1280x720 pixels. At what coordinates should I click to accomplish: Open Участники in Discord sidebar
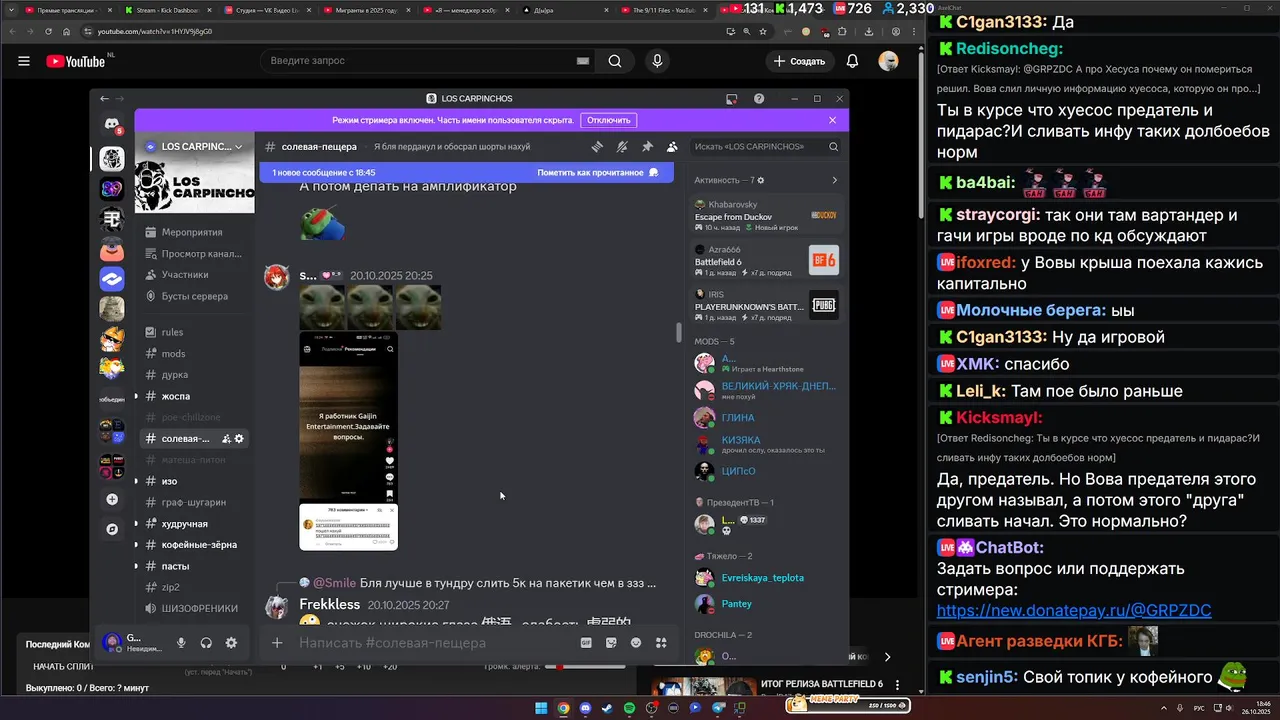(x=195, y=274)
